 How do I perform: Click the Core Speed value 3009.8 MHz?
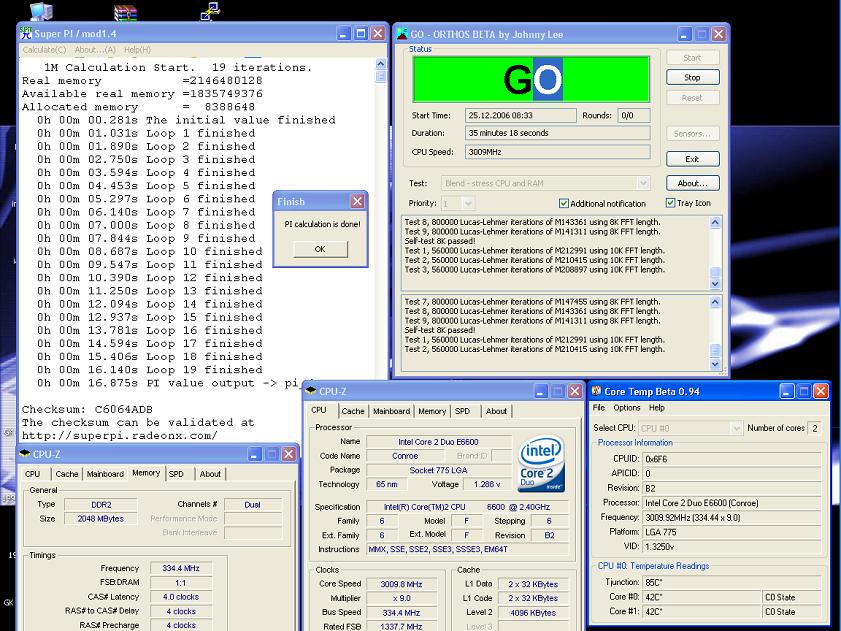point(401,584)
